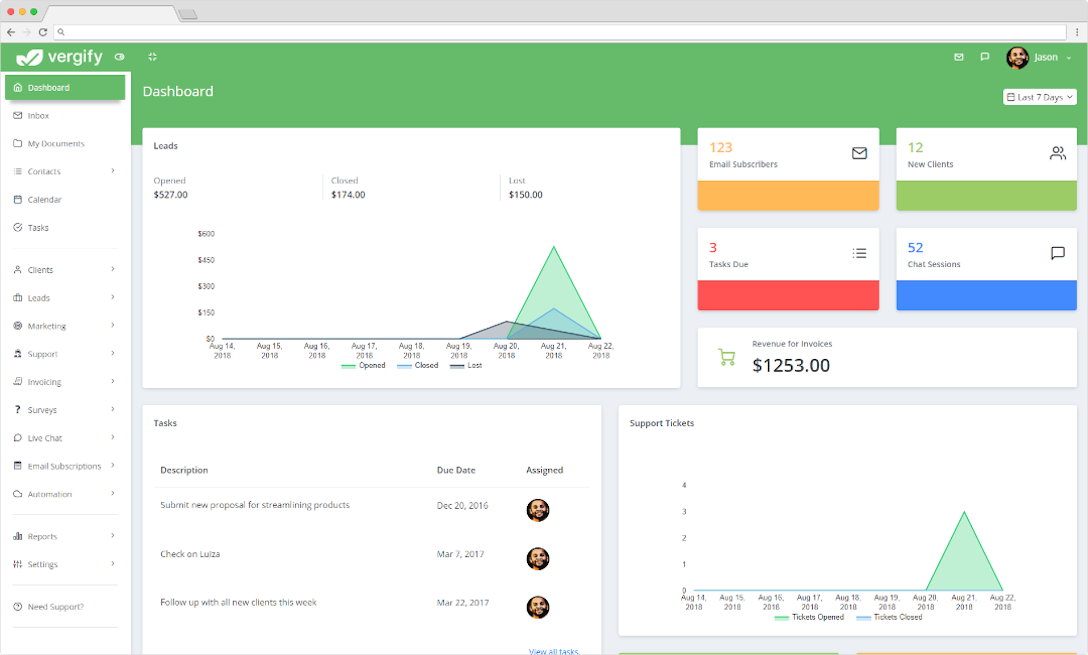This screenshot has width=1088, height=655.
Task: Click the fullscreen toggle icon beside the logo
Action: click(152, 57)
